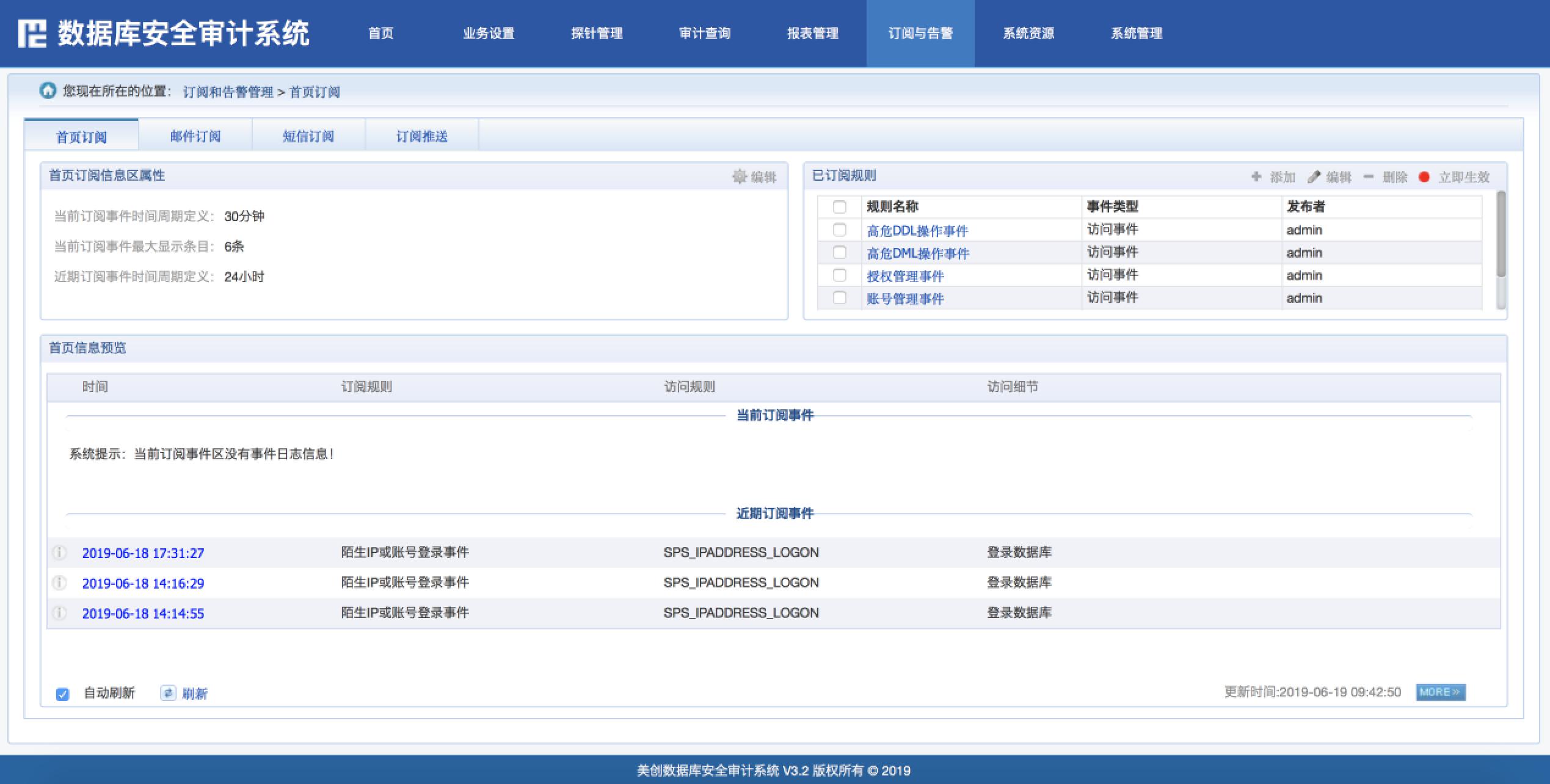Click the pencil edit icon for subscribed rules

(x=1314, y=176)
